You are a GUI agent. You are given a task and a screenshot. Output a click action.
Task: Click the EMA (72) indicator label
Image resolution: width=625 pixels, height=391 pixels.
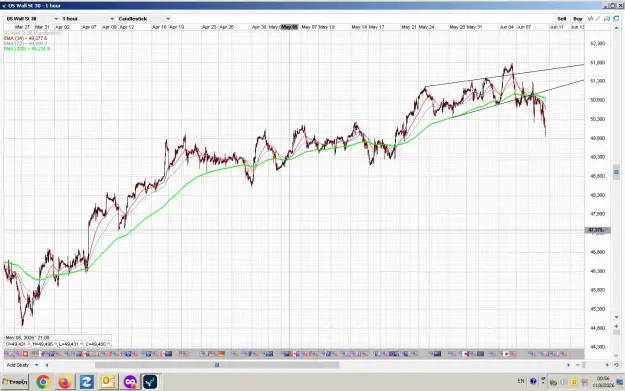click(x=26, y=43)
